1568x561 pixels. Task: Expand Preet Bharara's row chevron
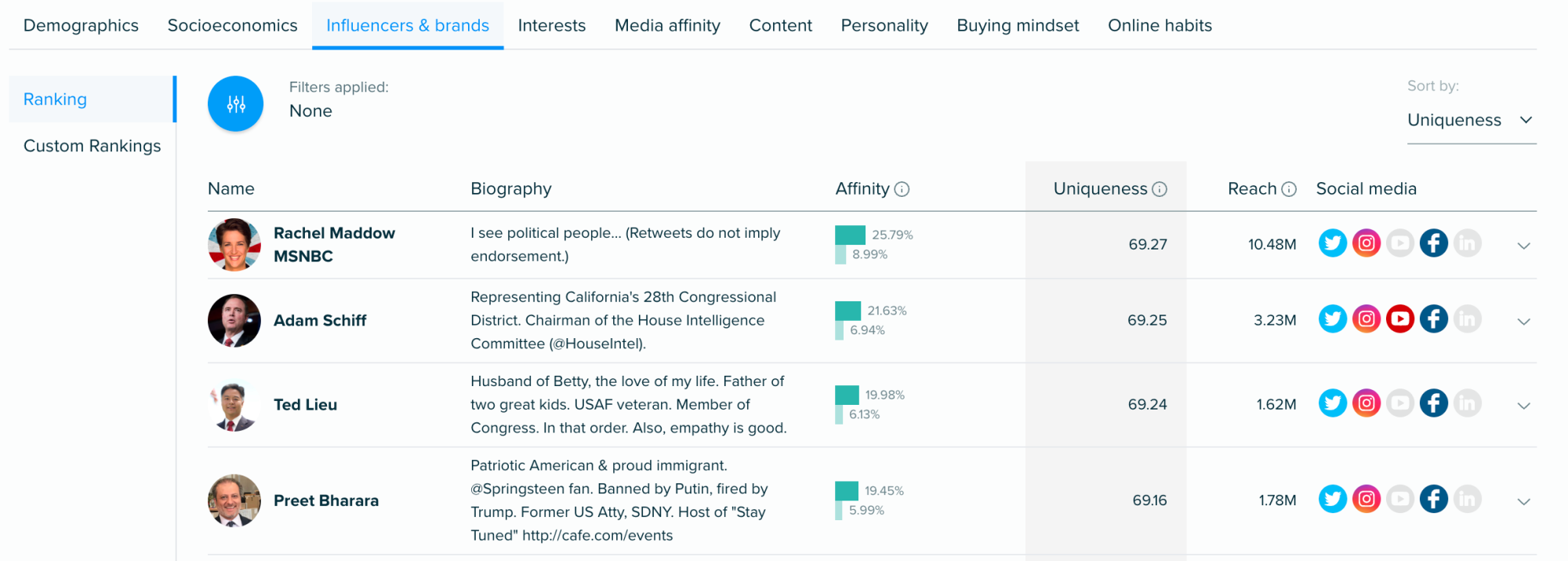tap(1523, 501)
